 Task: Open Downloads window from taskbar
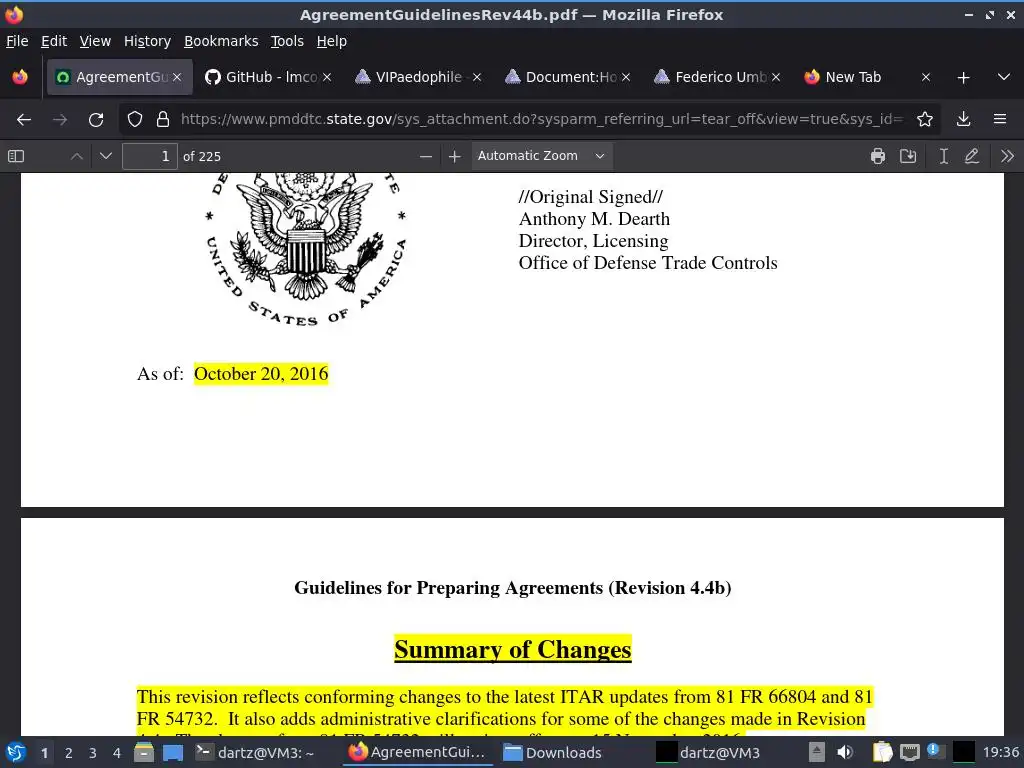(x=552, y=753)
